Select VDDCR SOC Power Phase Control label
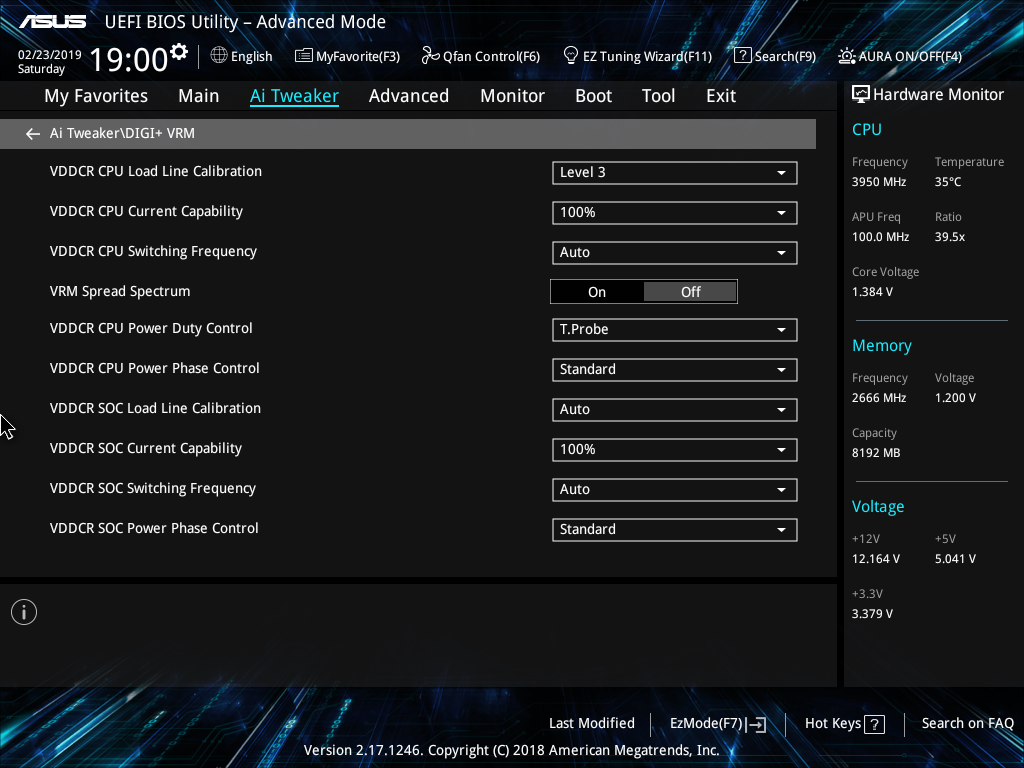This screenshot has width=1024, height=768. coord(154,528)
